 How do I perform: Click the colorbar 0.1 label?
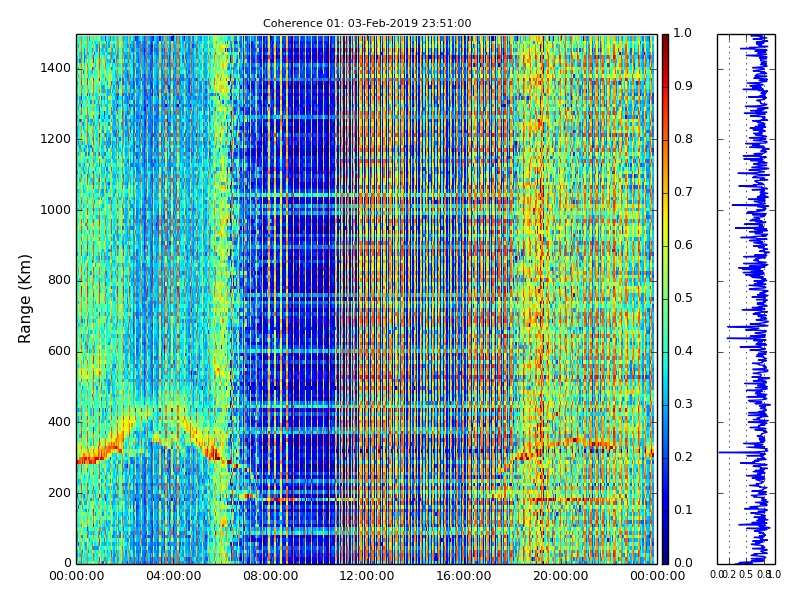point(683,510)
